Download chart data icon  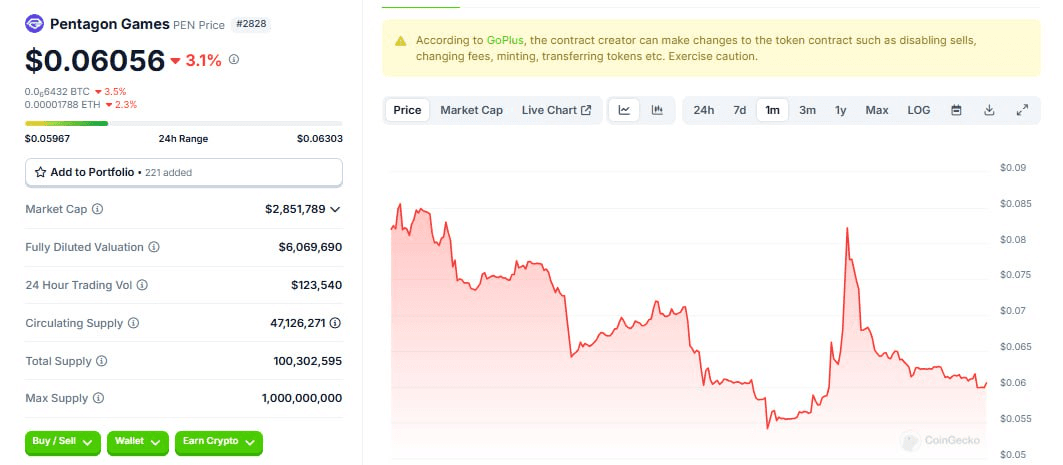point(989,110)
